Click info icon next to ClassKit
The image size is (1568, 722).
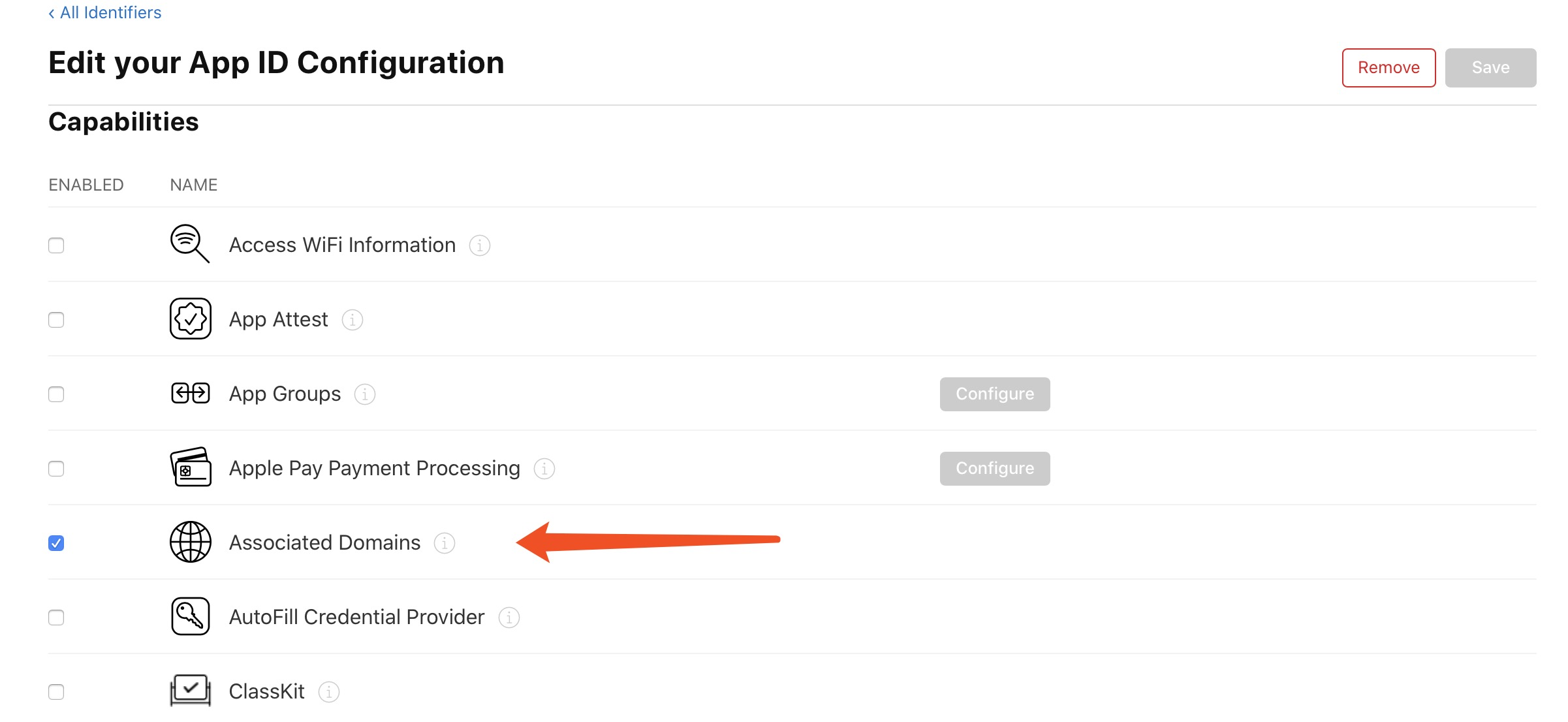[x=329, y=692]
